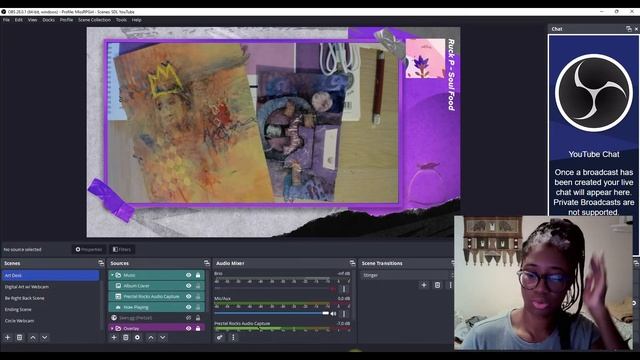Move the selected scene down
Screen dimensions: 640x360
(44, 338)
